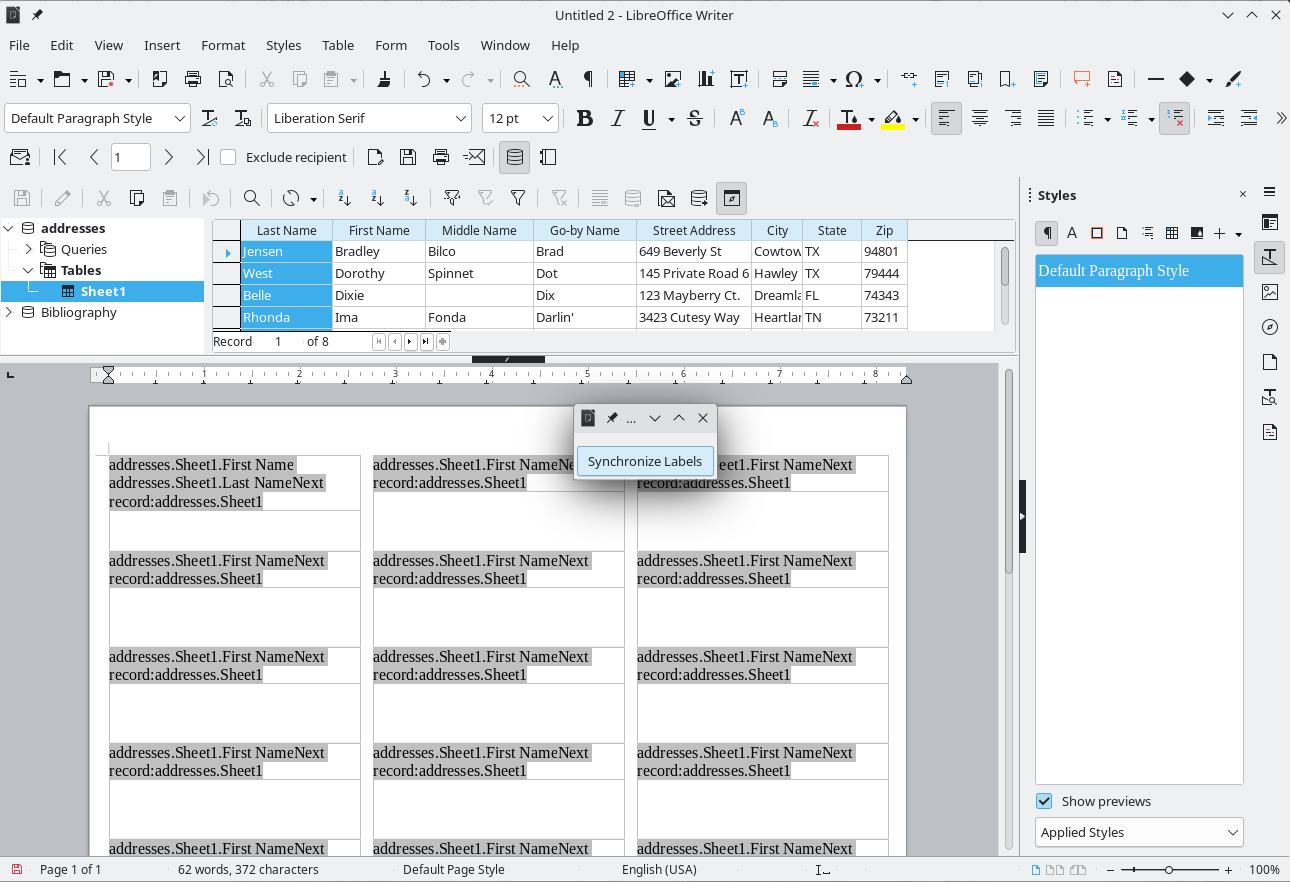Toggle the Data Sources button
Screen dimensions: 1290x882
click(x=515, y=157)
